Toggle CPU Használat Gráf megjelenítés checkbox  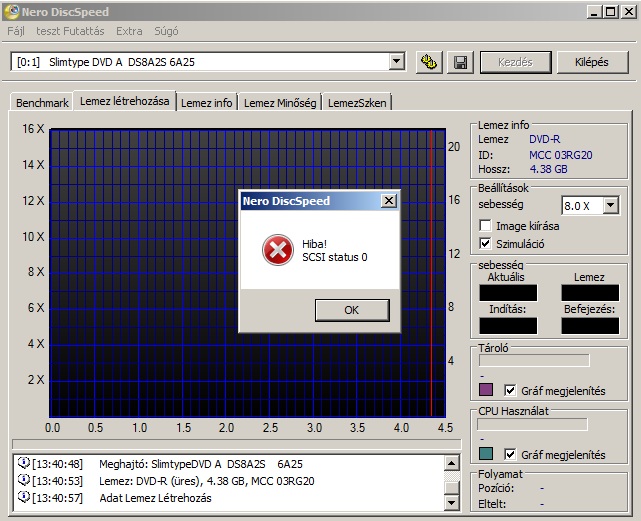tap(510, 454)
